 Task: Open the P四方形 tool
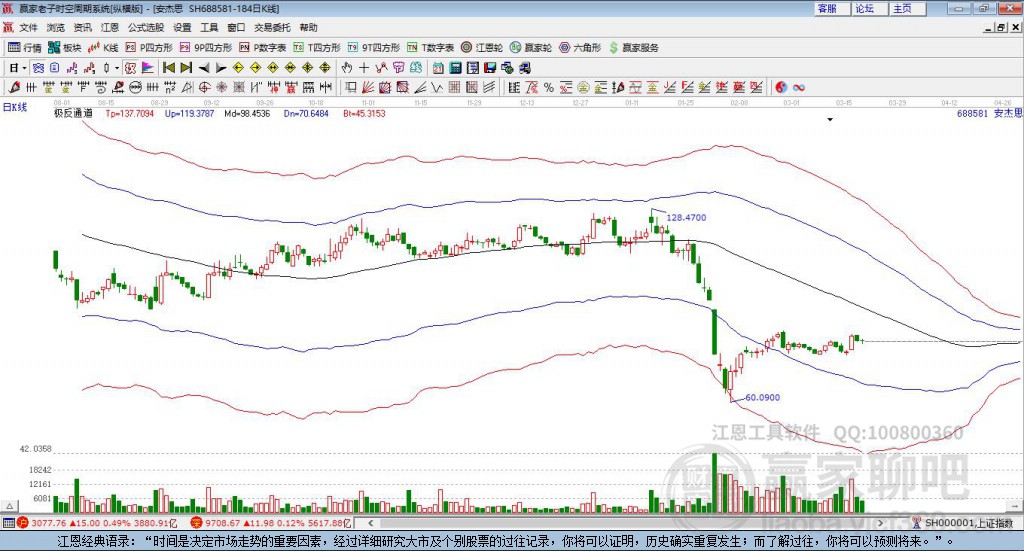point(149,48)
